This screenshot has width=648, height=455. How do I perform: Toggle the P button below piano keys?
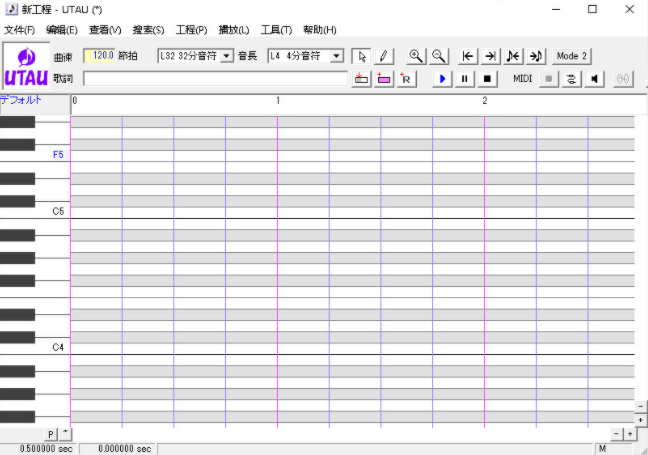(51, 433)
